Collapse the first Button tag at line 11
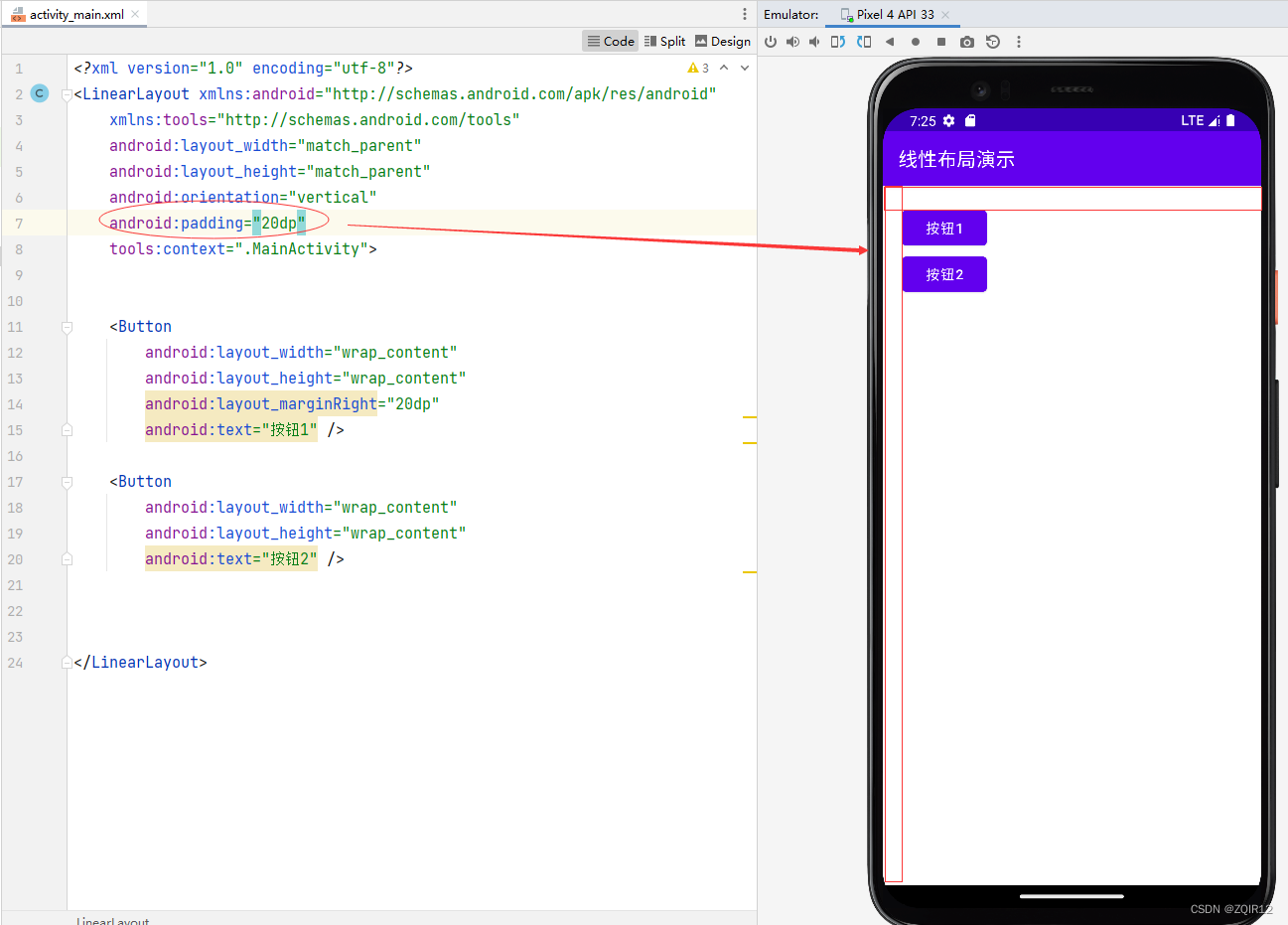1288x925 pixels. 67,327
